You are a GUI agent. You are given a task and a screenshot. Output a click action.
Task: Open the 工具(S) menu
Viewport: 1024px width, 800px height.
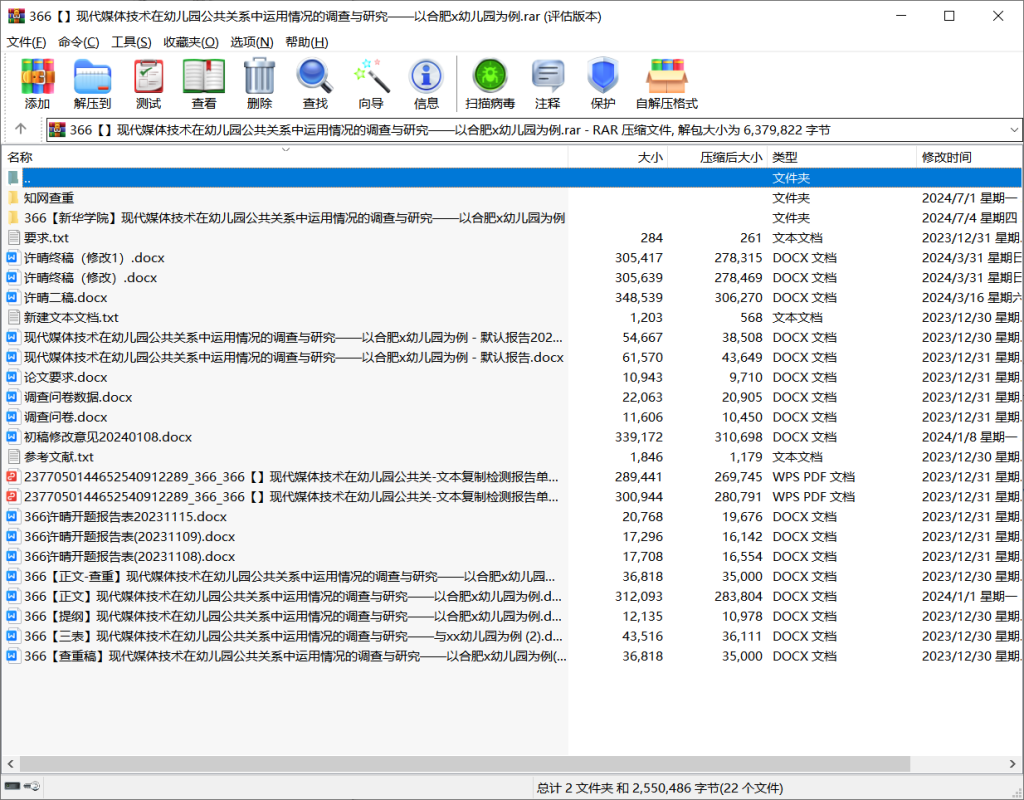click(131, 42)
